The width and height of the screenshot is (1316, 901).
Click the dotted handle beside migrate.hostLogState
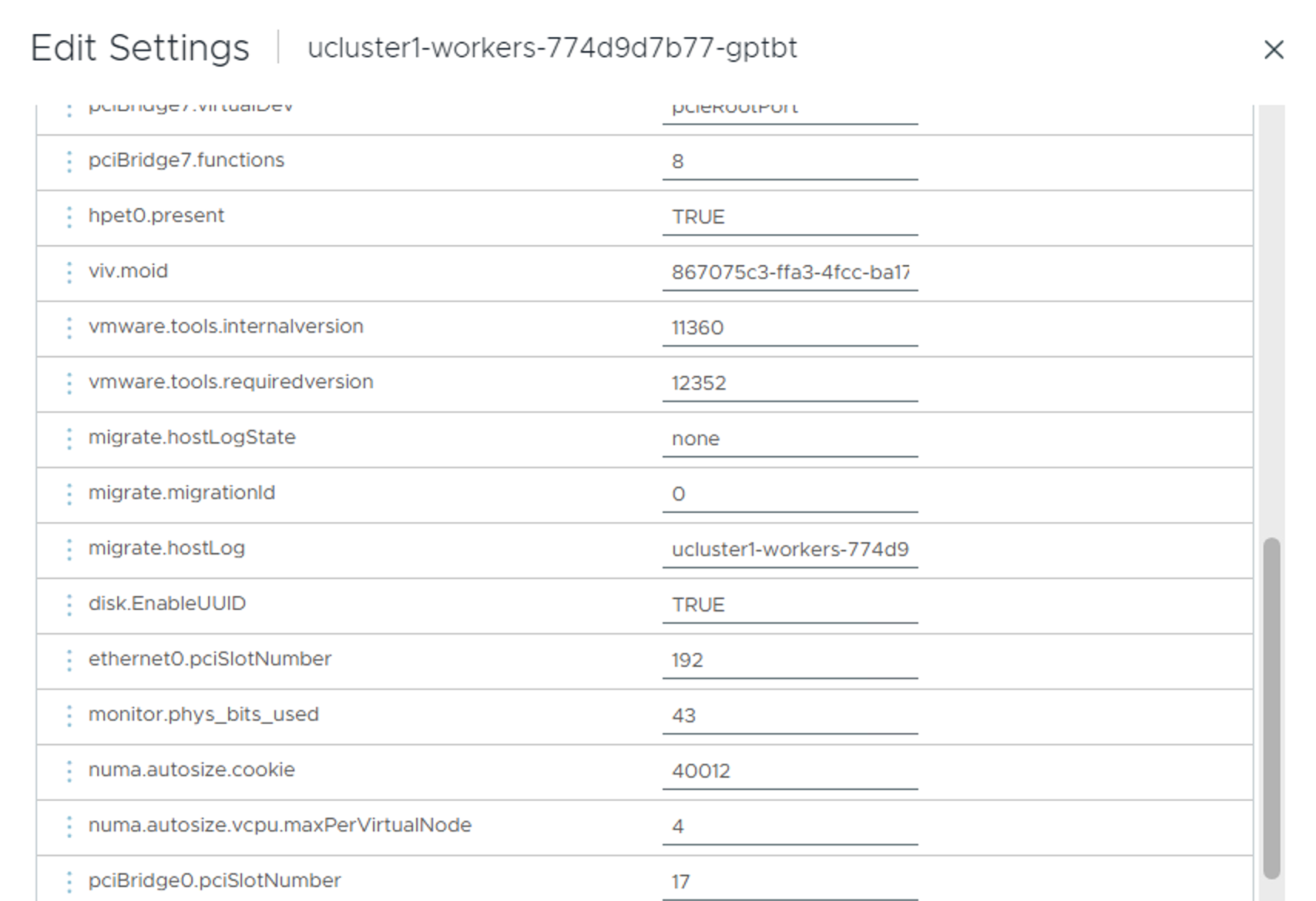69,439
